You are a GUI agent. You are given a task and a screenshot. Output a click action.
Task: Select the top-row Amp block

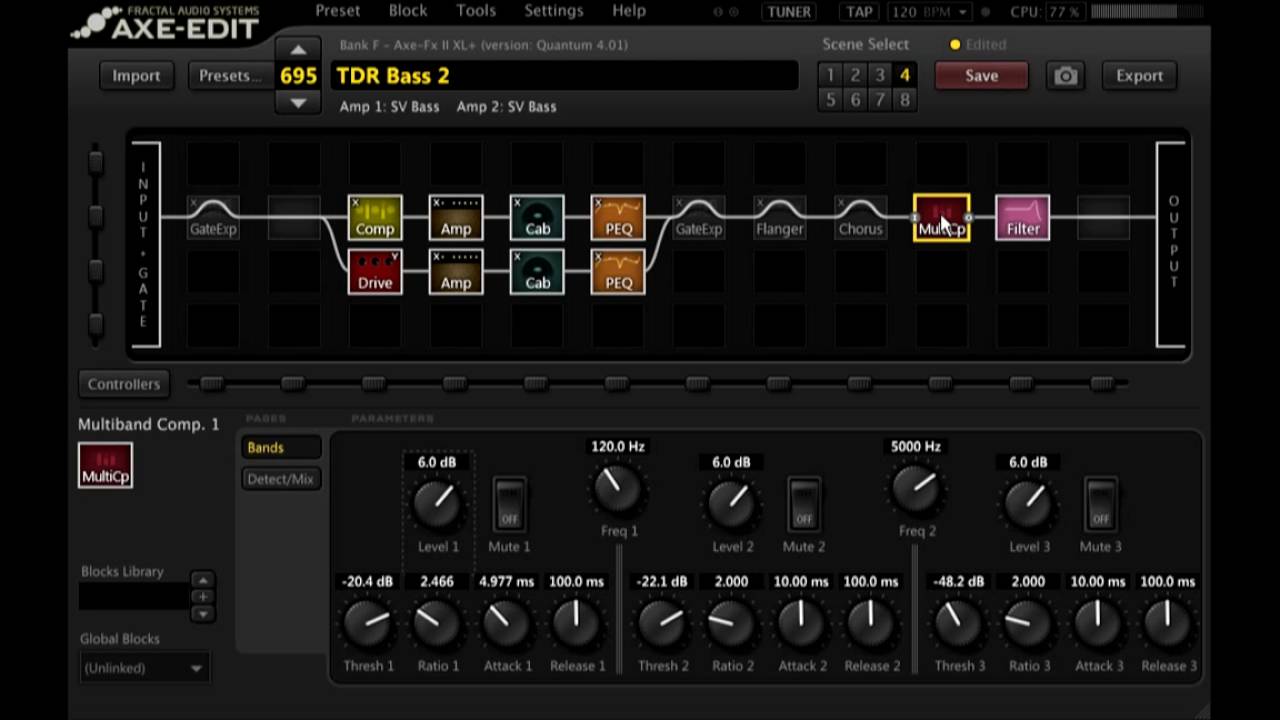pyautogui.click(x=456, y=218)
